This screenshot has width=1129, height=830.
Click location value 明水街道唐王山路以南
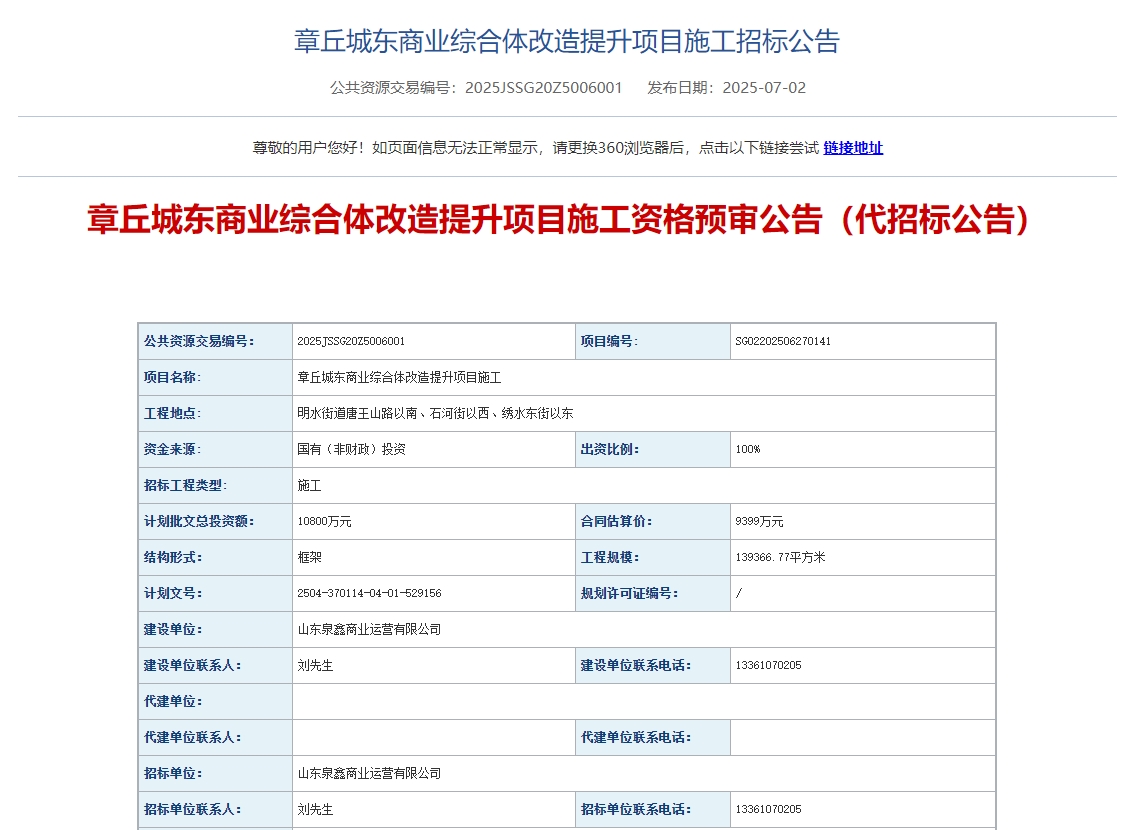click(x=357, y=413)
